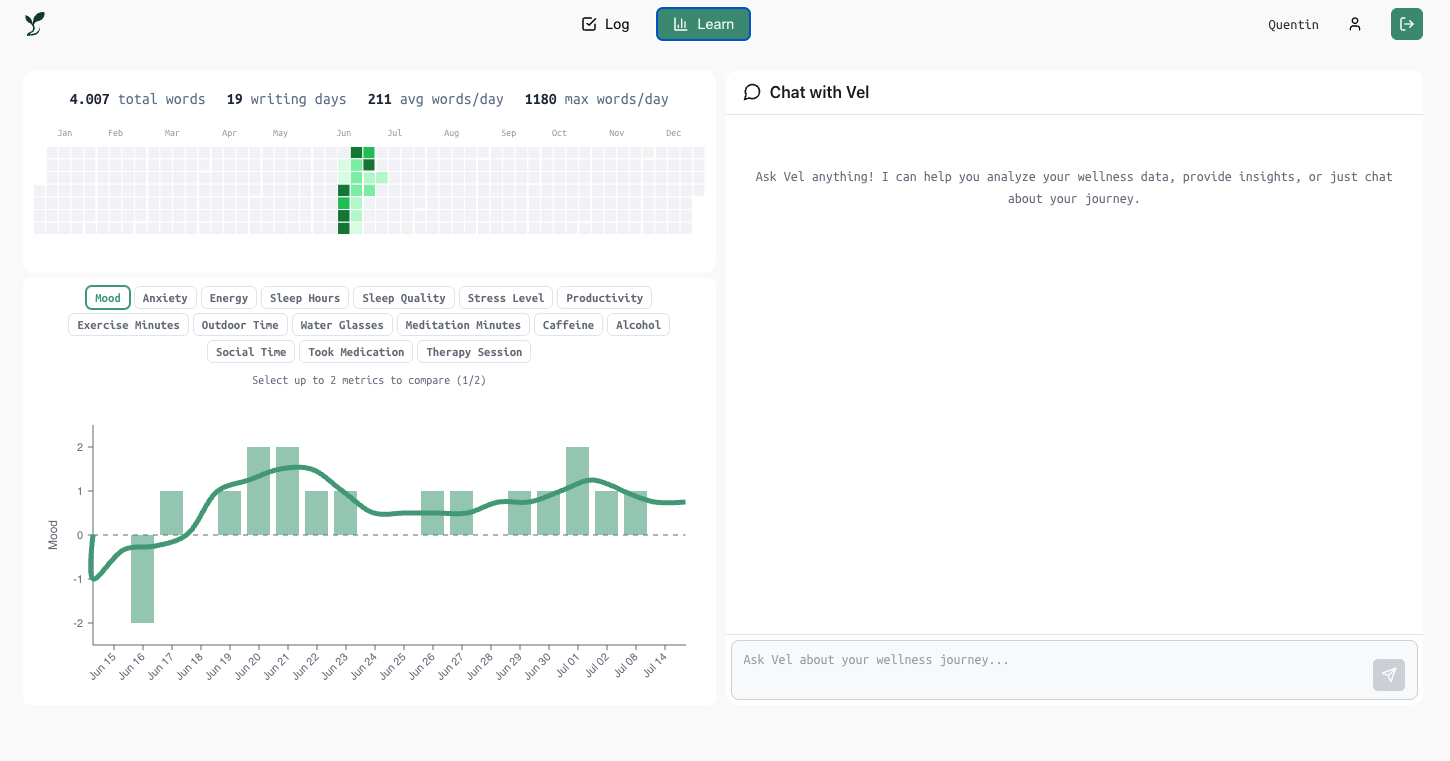The width and height of the screenshot is (1450, 761).
Task: Toggle the Anxiety metric
Action: [x=165, y=298]
